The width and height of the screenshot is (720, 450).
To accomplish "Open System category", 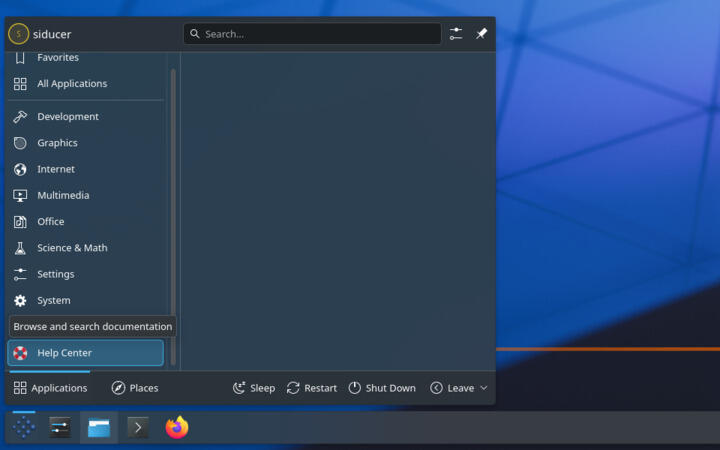I will [86, 300].
